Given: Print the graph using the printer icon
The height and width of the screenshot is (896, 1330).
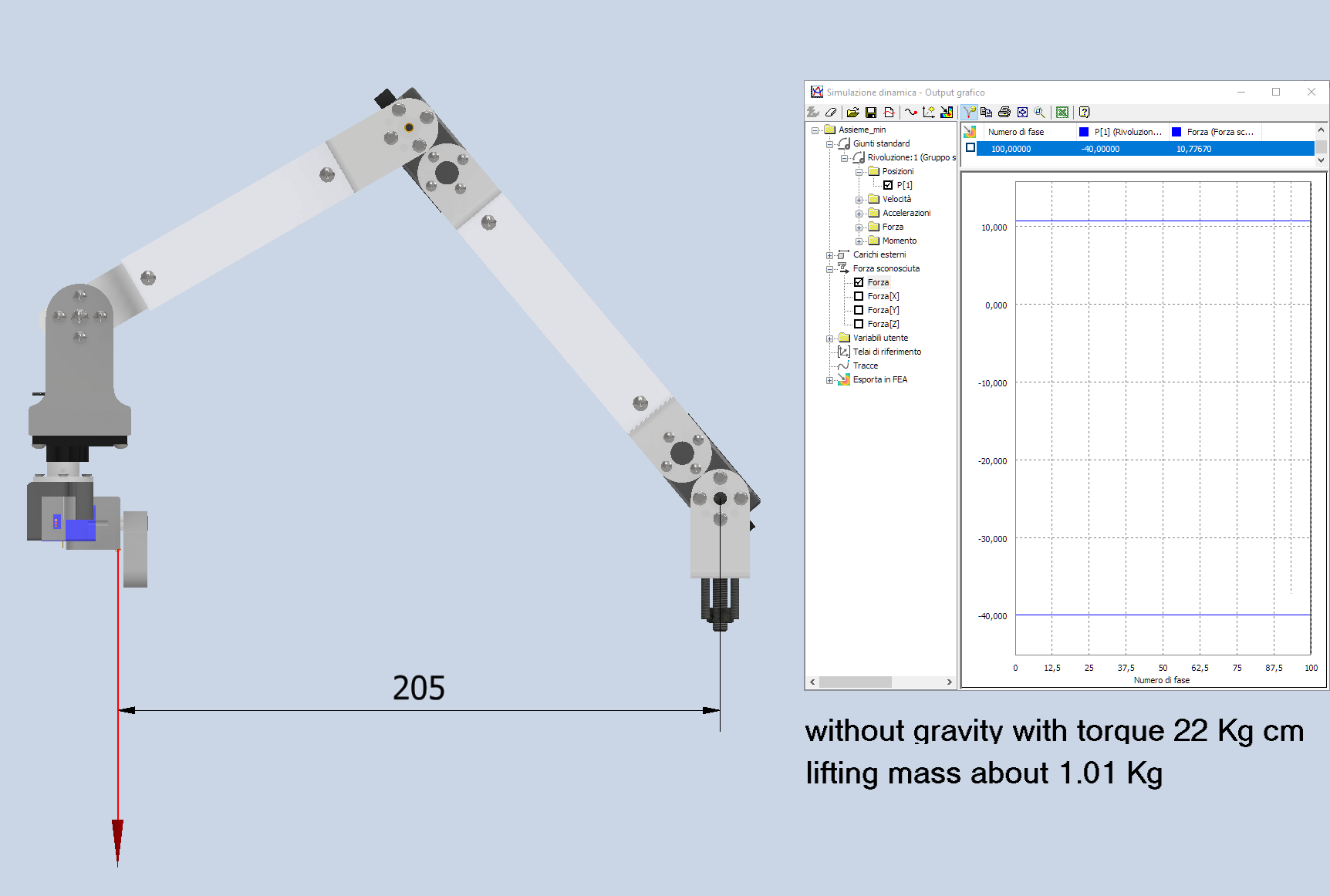Looking at the screenshot, I should click(1004, 113).
